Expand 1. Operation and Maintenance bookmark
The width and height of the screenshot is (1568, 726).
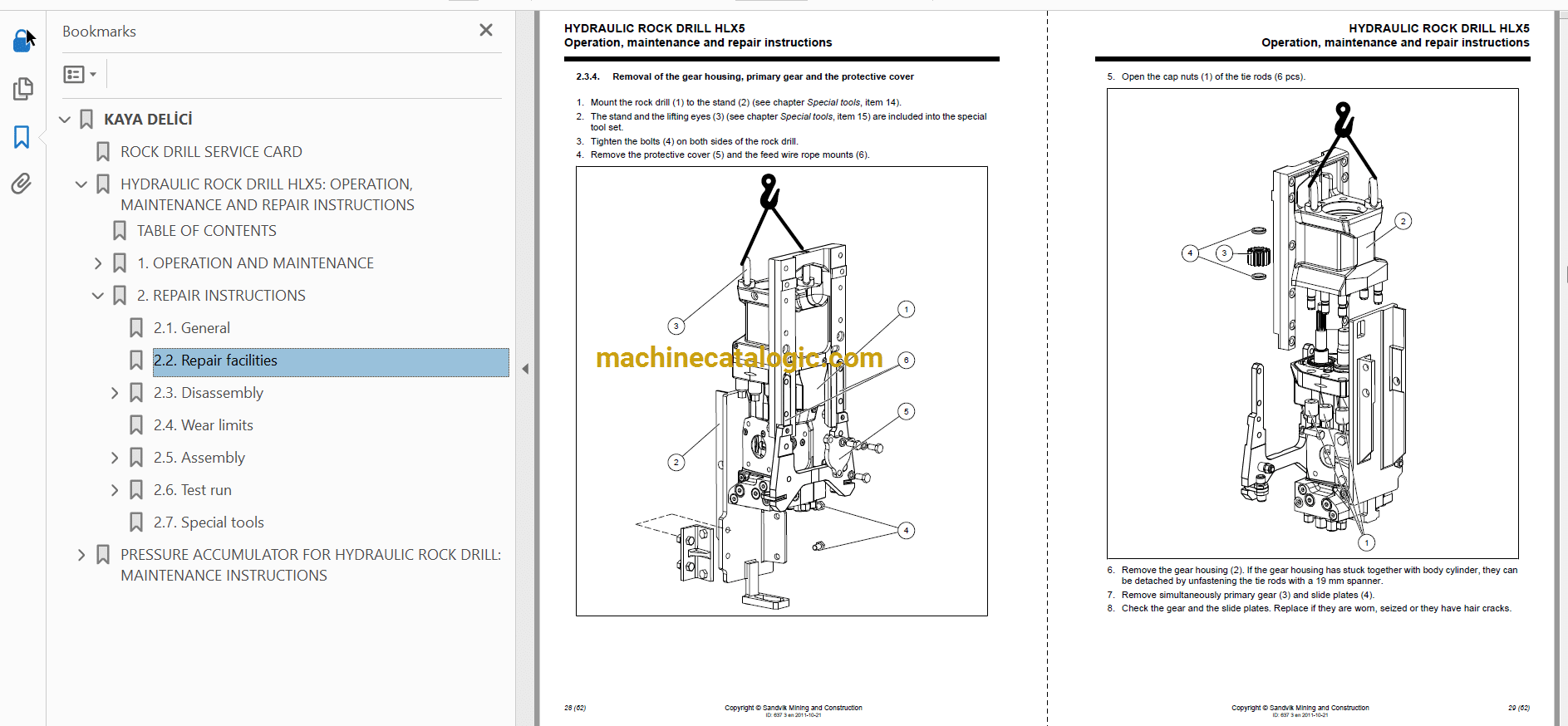pos(98,263)
